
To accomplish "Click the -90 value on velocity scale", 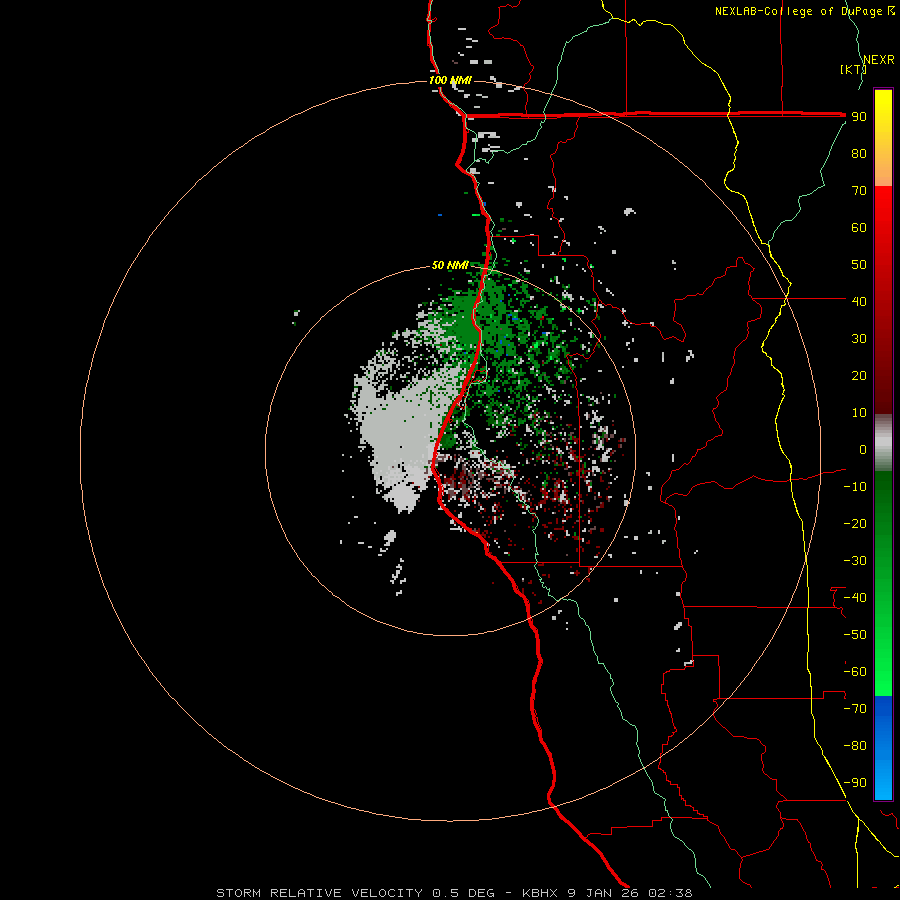I will (x=855, y=783).
